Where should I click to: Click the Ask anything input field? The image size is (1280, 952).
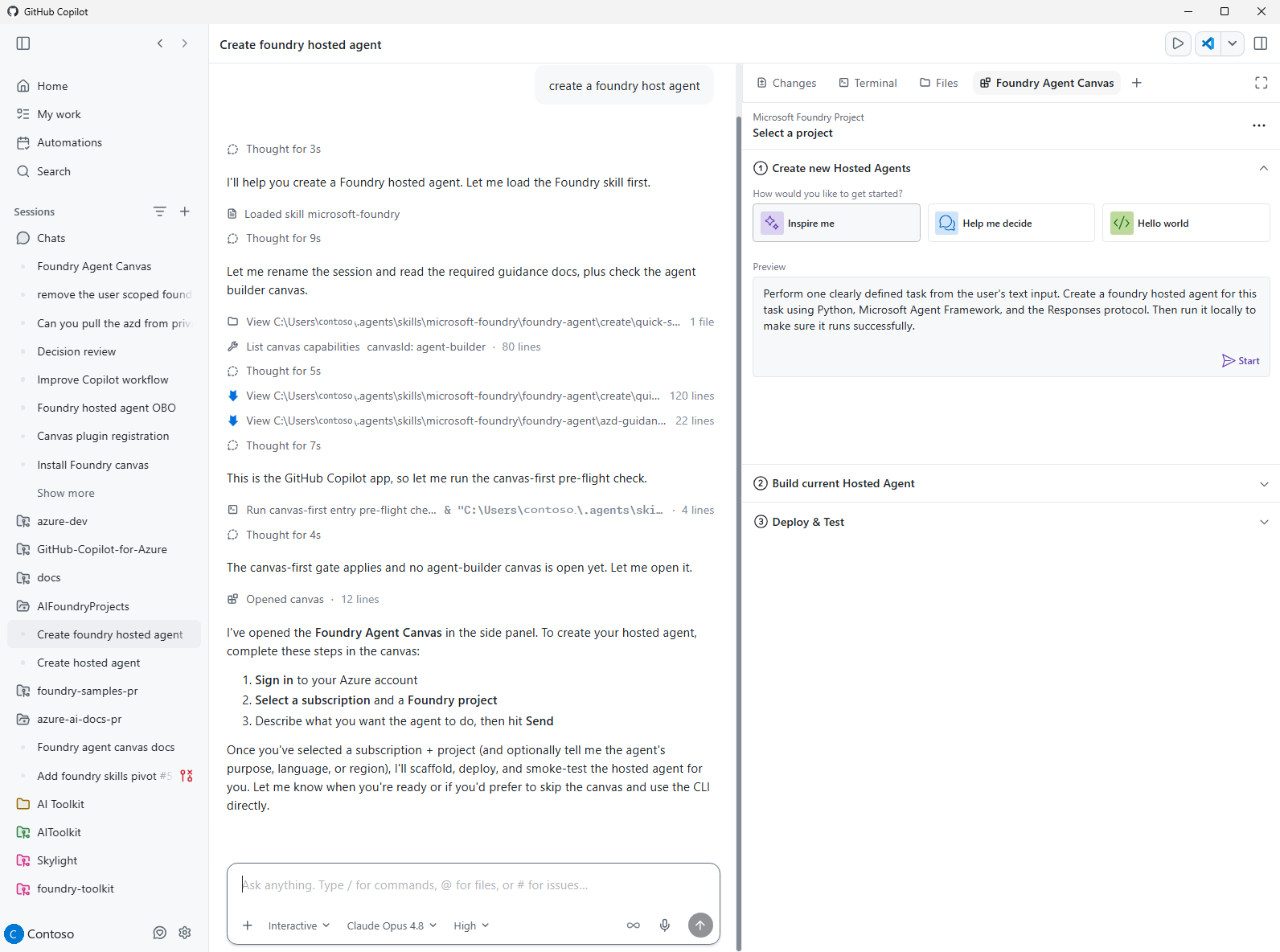pos(473,885)
